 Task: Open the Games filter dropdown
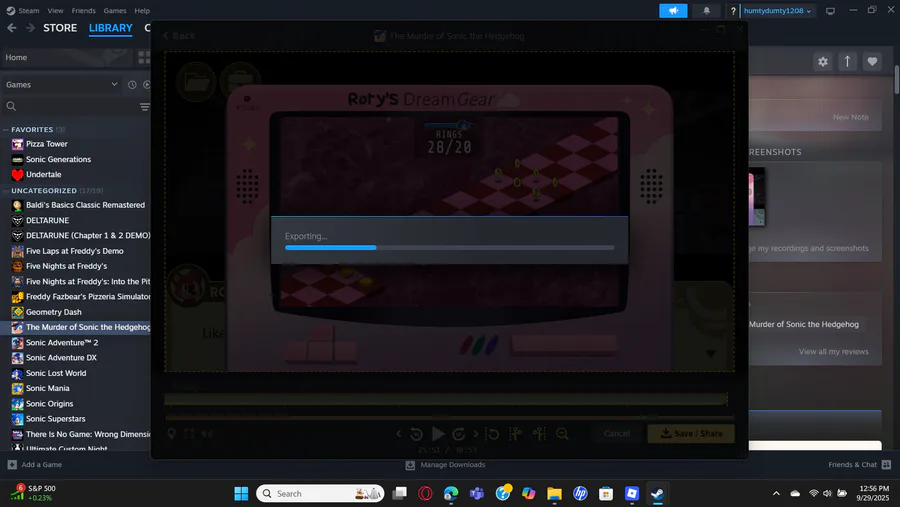[x=61, y=84]
